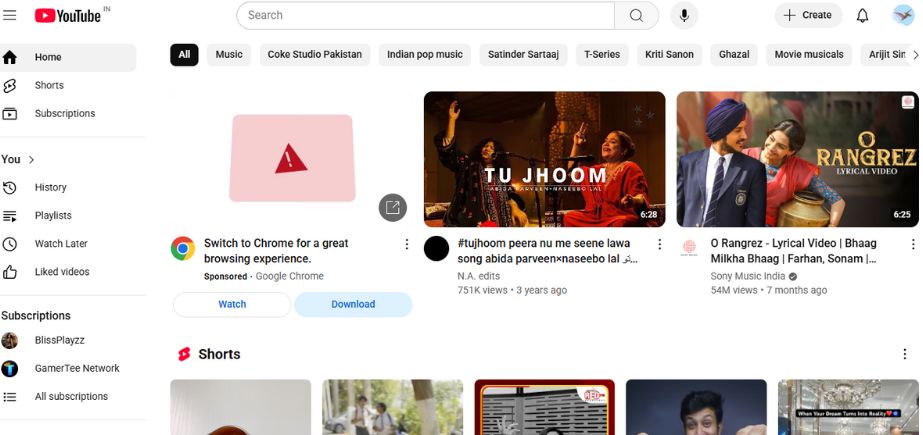Screen dimensions: 923x435
Task: Select the Music filter chip
Action: point(229,55)
